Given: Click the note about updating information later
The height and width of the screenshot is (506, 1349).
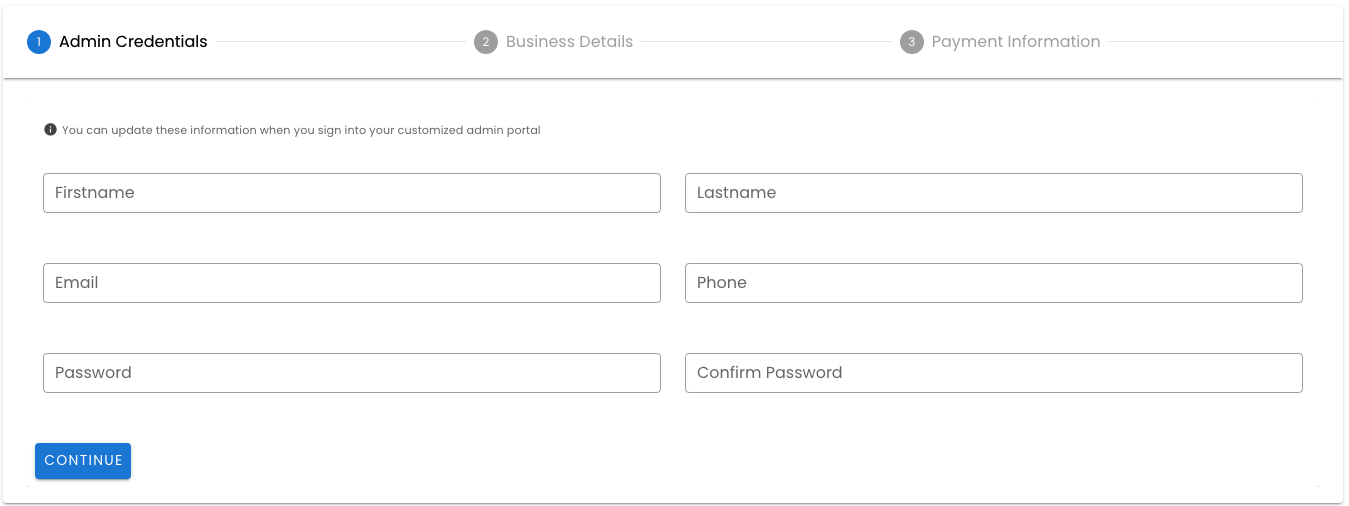Looking at the screenshot, I should (x=300, y=130).
